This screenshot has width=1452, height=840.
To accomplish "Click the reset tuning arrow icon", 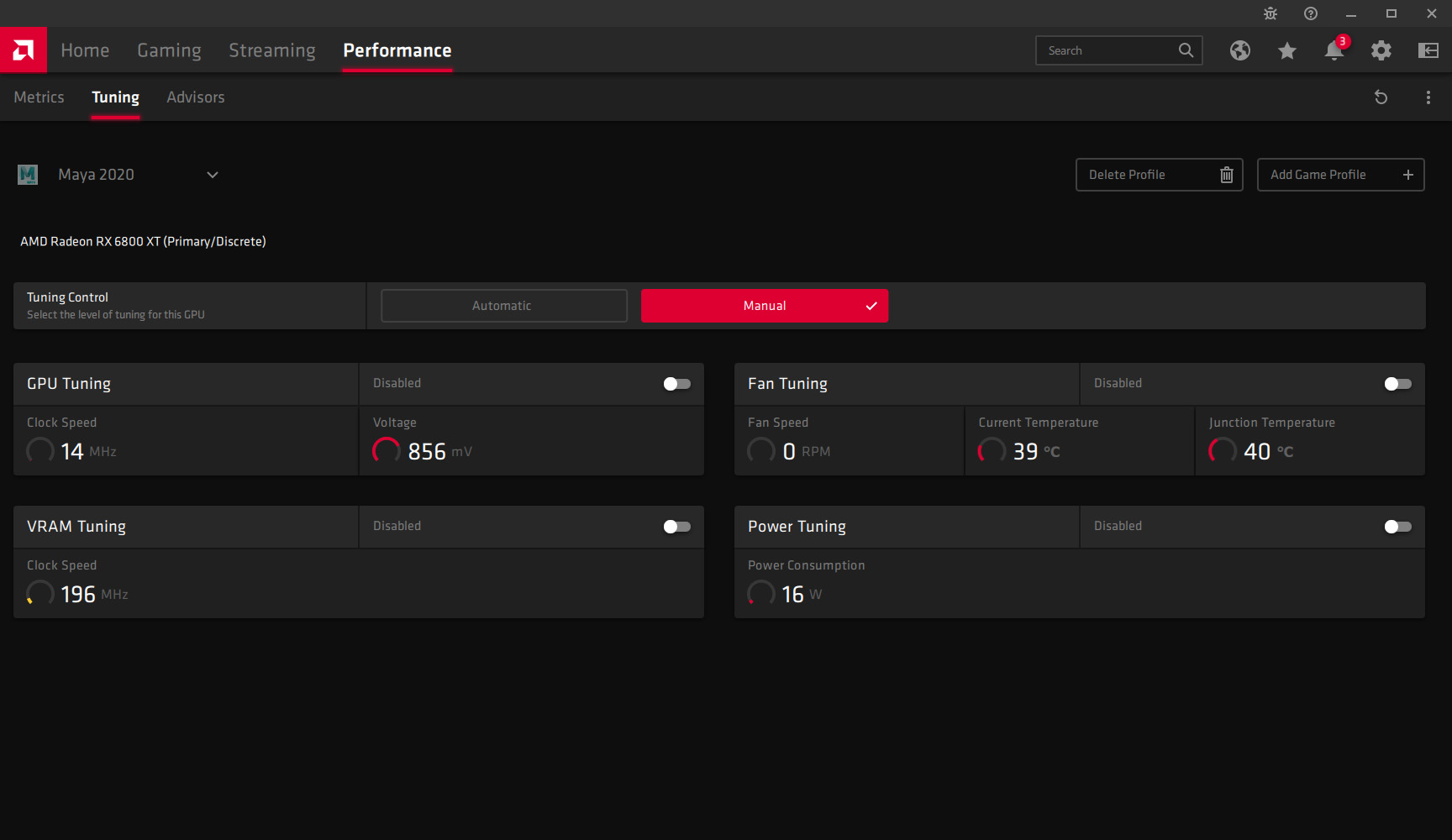I will (x=1381, y=97).
